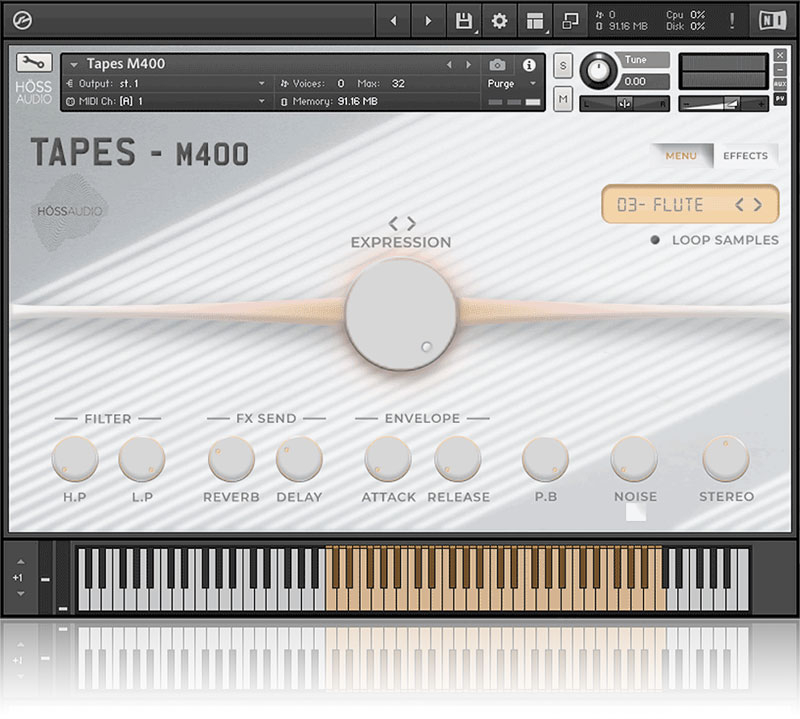The image size is (800, 719).
Task: Open Kontakt settings gear icon
Action: pos(499,21)
